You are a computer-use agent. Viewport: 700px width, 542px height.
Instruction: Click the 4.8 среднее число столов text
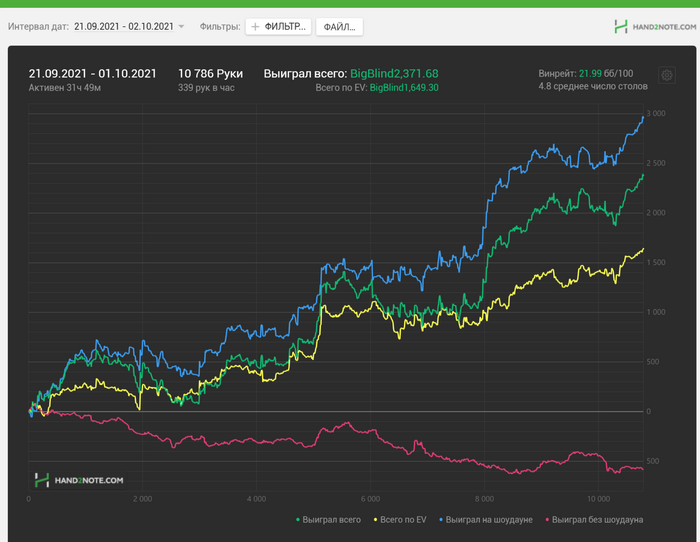(593, 86)
